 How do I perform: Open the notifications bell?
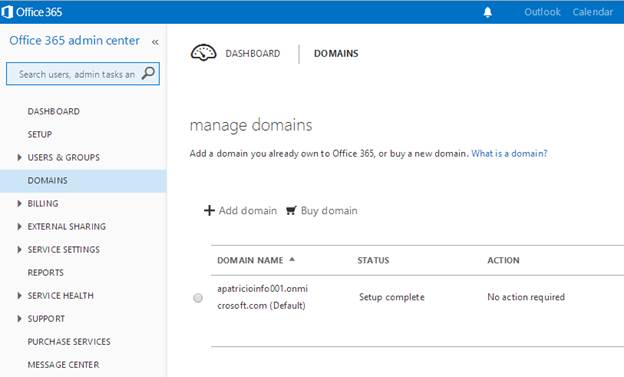tap(488, 12)
